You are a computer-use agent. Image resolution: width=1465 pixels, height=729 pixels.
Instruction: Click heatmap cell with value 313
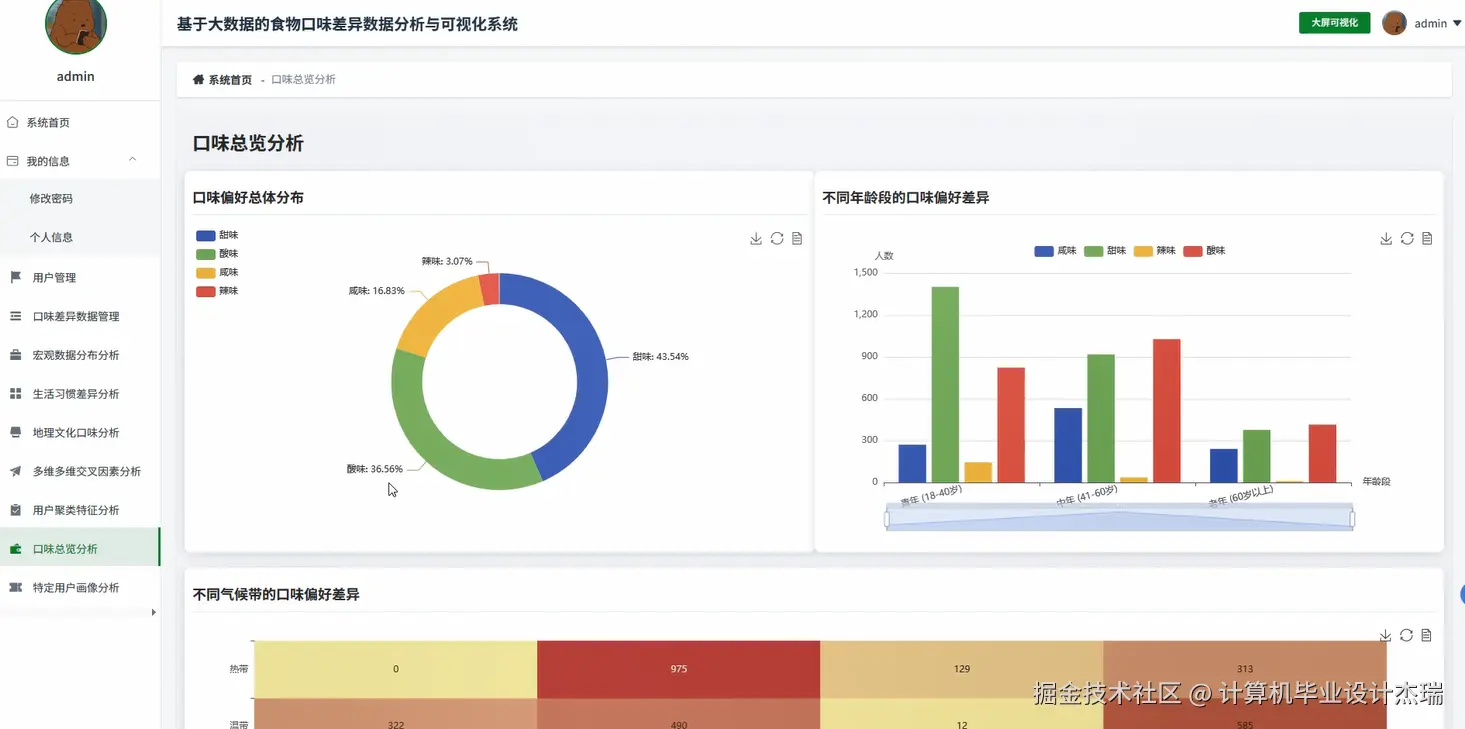(x=1245, y=669)
